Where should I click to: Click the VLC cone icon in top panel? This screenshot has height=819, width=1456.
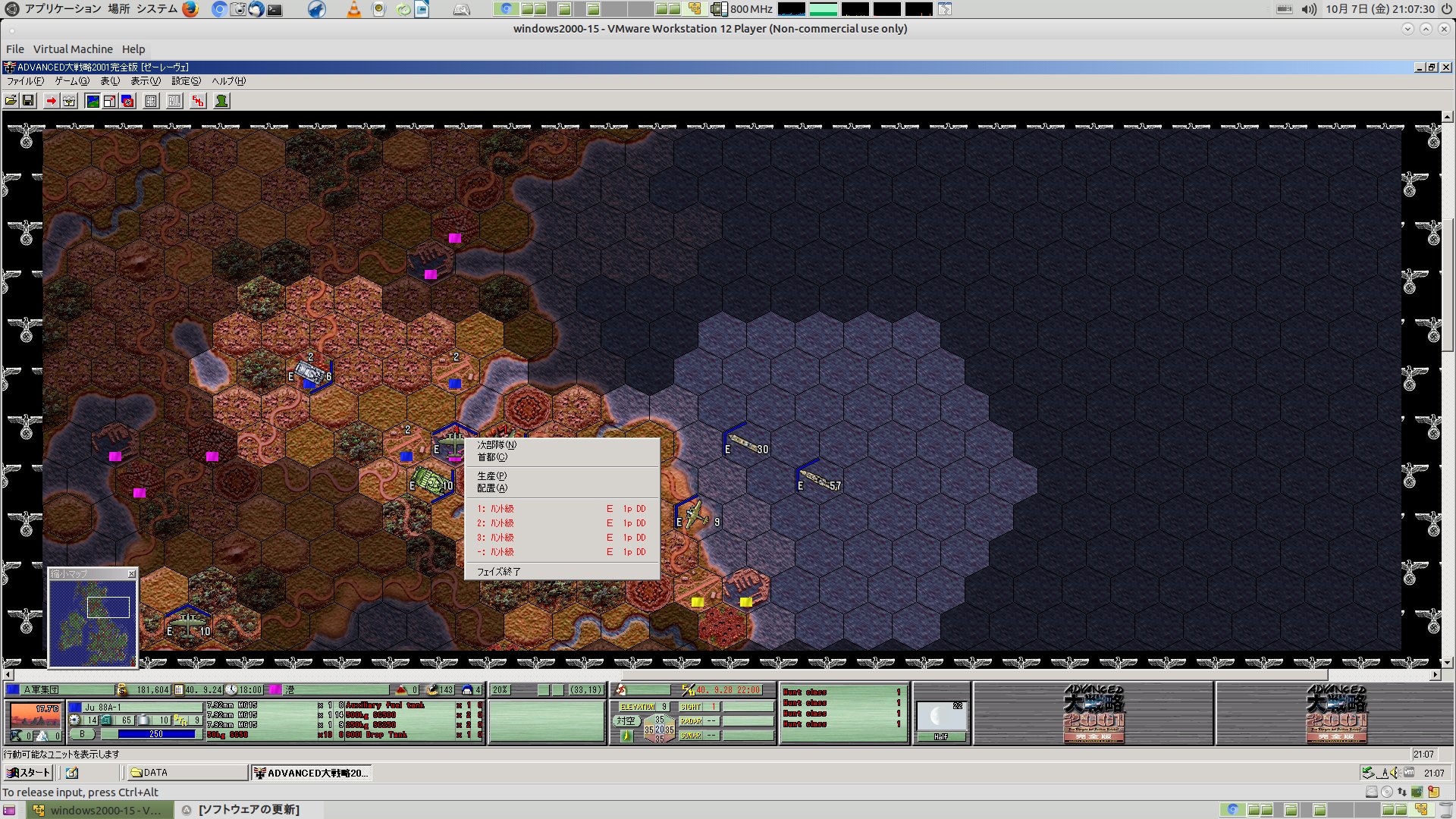click(353, 9)
